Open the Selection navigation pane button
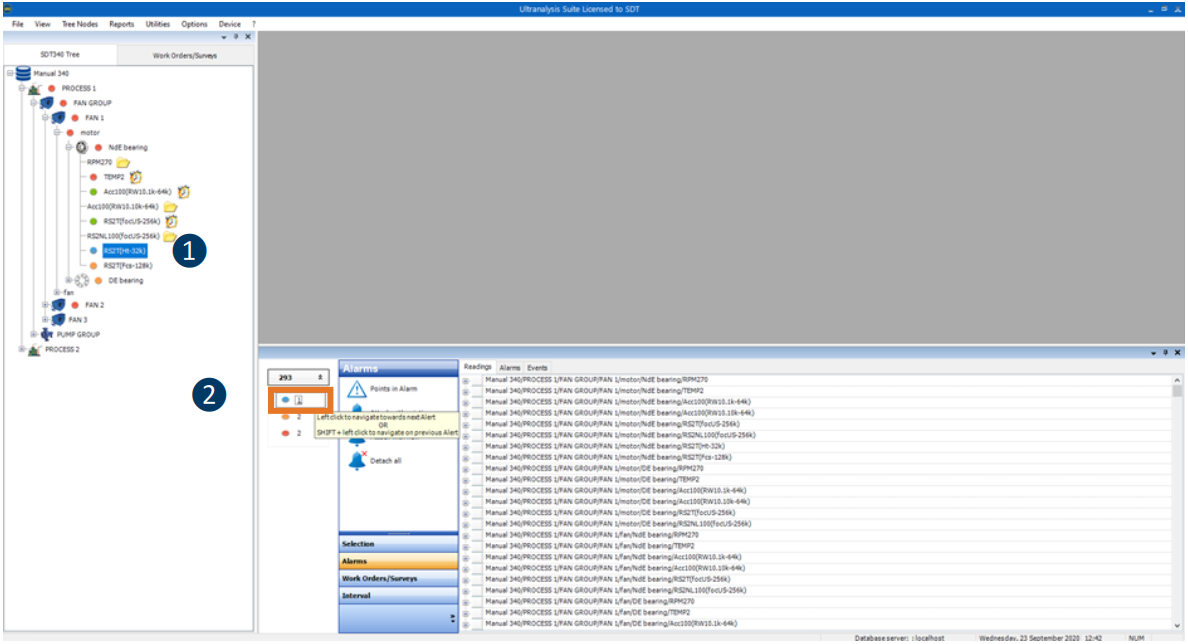The height and width of the screenshot is (644, 1188). 398,544
